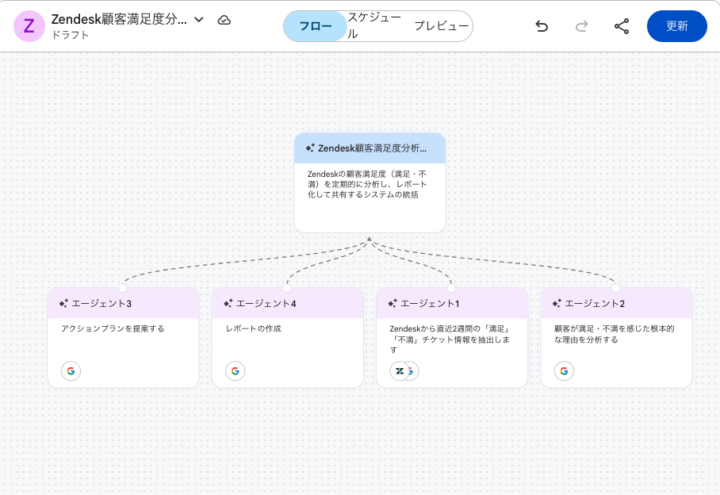Expand the dropdown arrow beside the flow title
This screenshot has width=720, height=495.
[x=199, y=20]
